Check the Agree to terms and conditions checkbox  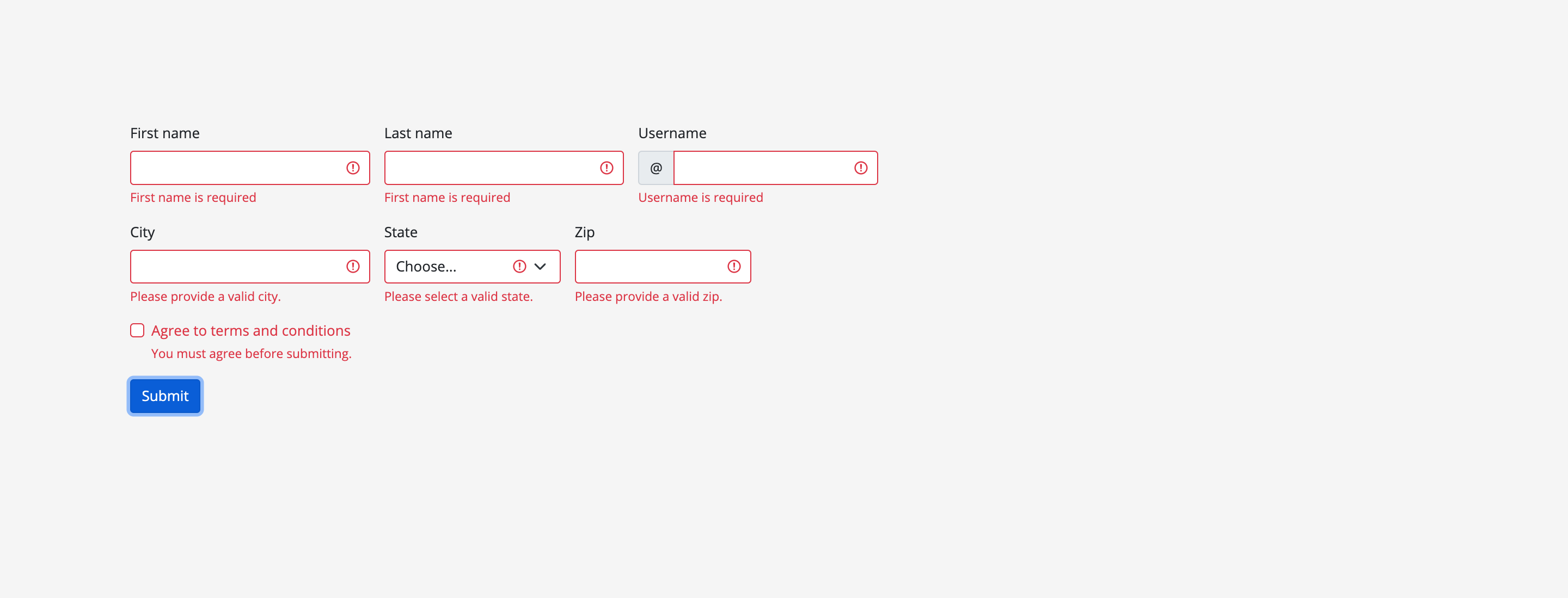click(x=136, y=330)
